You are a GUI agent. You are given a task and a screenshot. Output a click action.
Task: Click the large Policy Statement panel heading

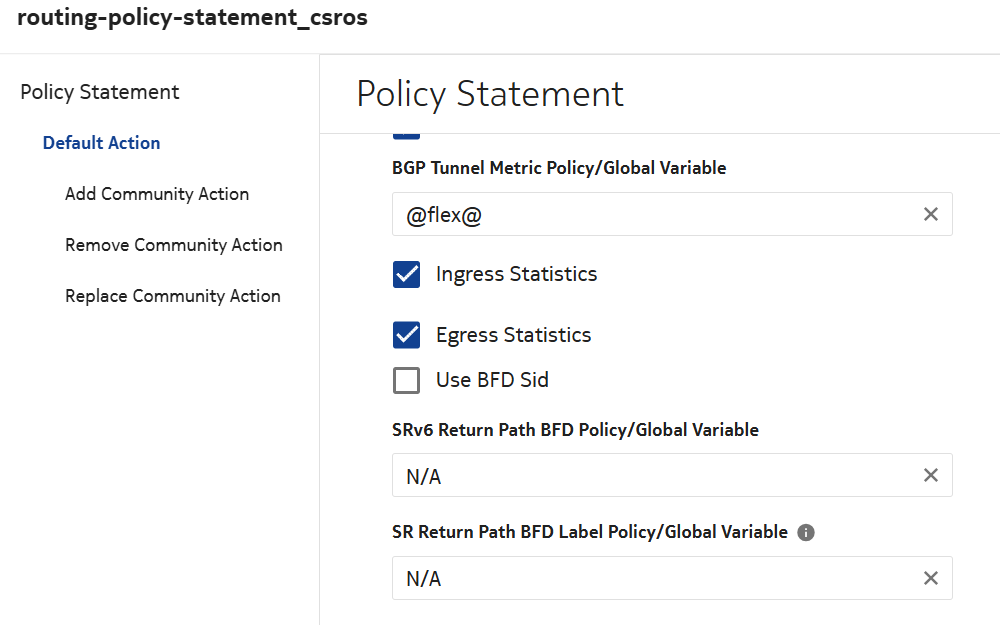pos(490,94)
